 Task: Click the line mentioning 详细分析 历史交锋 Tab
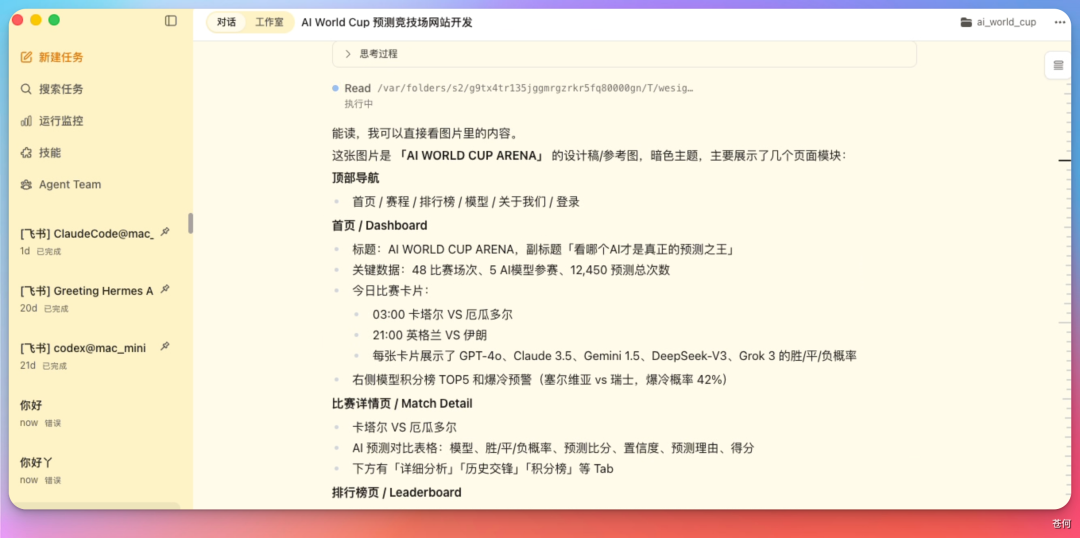[483, 468]
